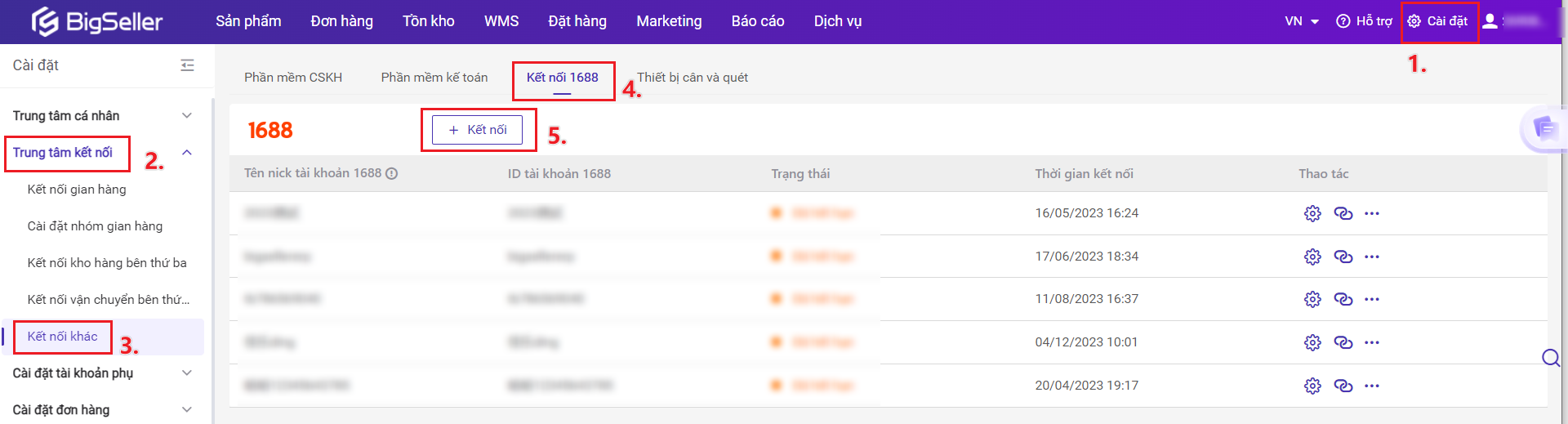Open settings gear for 11/08/2023 16:37 row
Image resolution: width=1568 pixels, height=424 pixels.
[x=1312, y=299]
